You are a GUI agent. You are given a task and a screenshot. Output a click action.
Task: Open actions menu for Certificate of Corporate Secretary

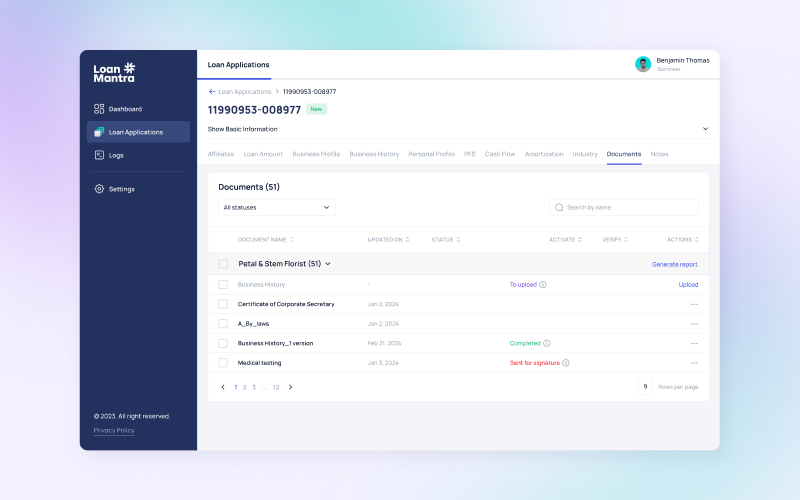pyautogui.click(x=694, y=304)
